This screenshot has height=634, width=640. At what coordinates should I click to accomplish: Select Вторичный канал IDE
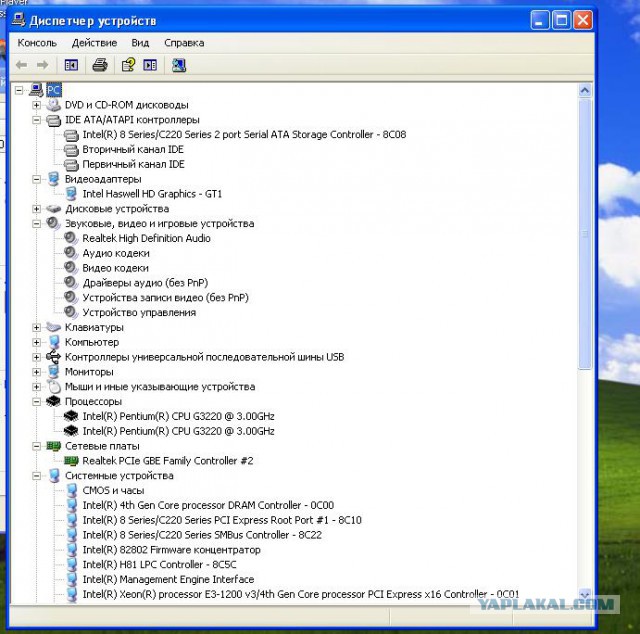pyautogui.click(x=133, y=149)
